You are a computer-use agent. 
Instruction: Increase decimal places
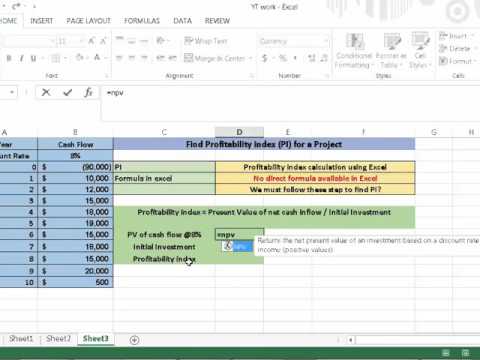(312, 58)
